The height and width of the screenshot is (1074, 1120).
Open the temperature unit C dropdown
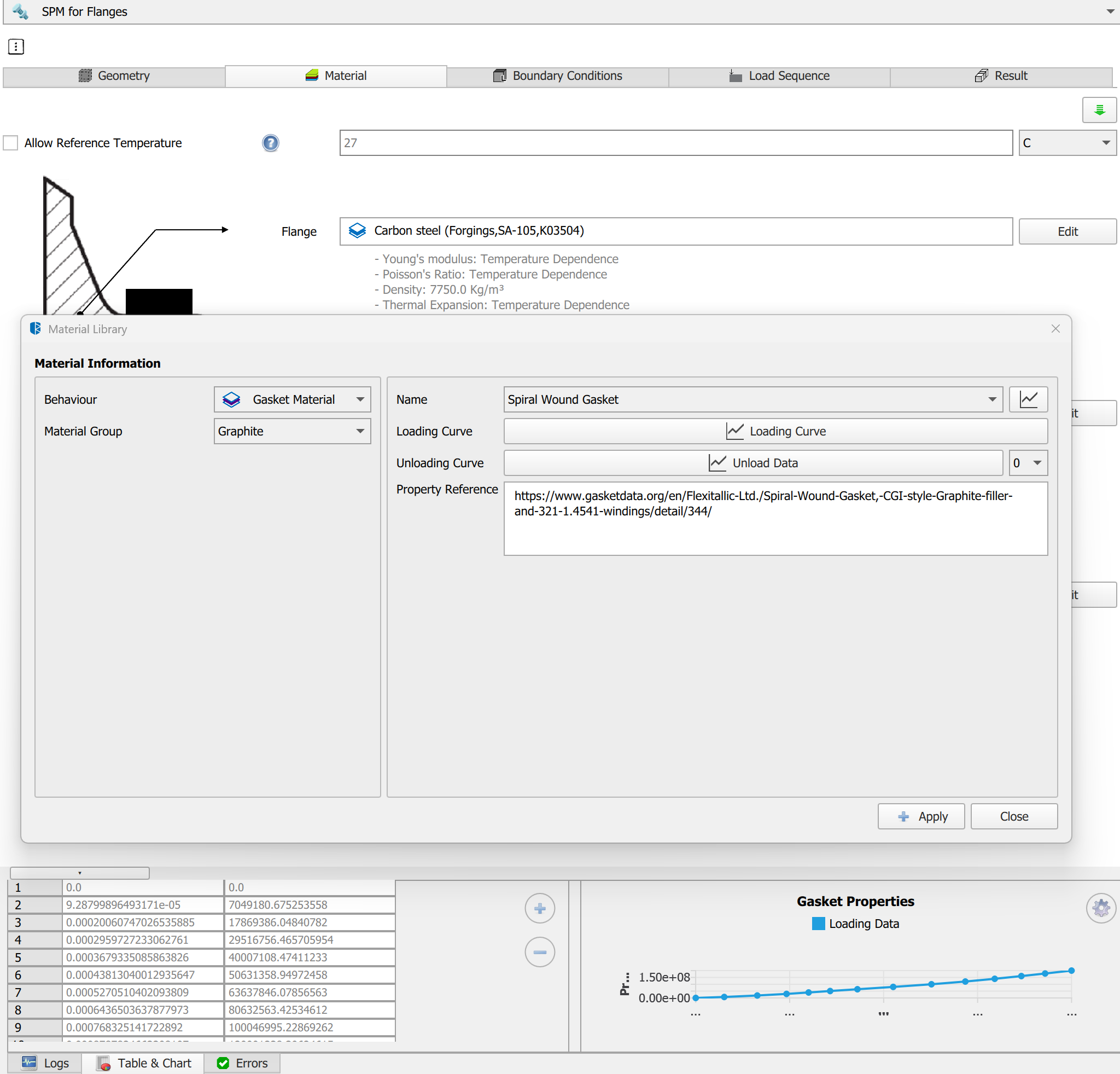click(x=1066, y=143)
